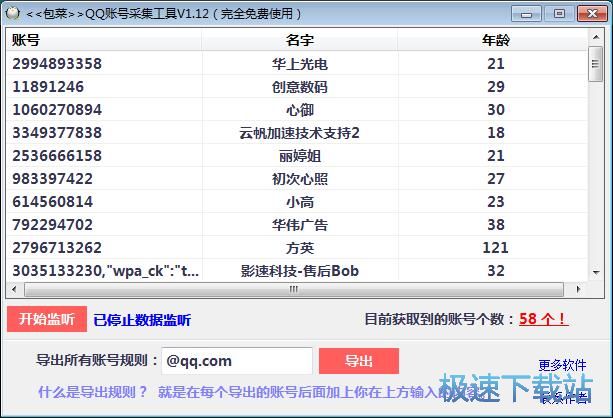Click the vertical scrollbar up arrow

596,37
